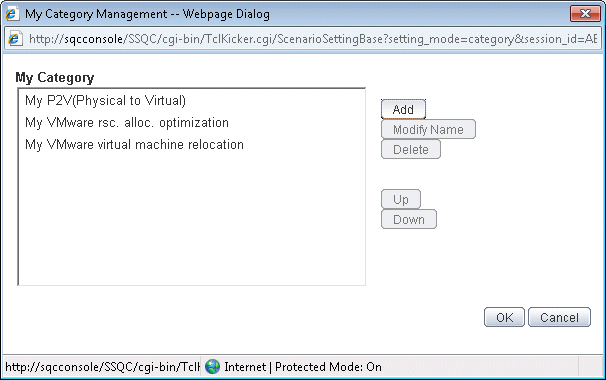The height and width of the screenshot is (380, 606).
Task: Click the page icon beside the URL
Action: tap(15, 39)
